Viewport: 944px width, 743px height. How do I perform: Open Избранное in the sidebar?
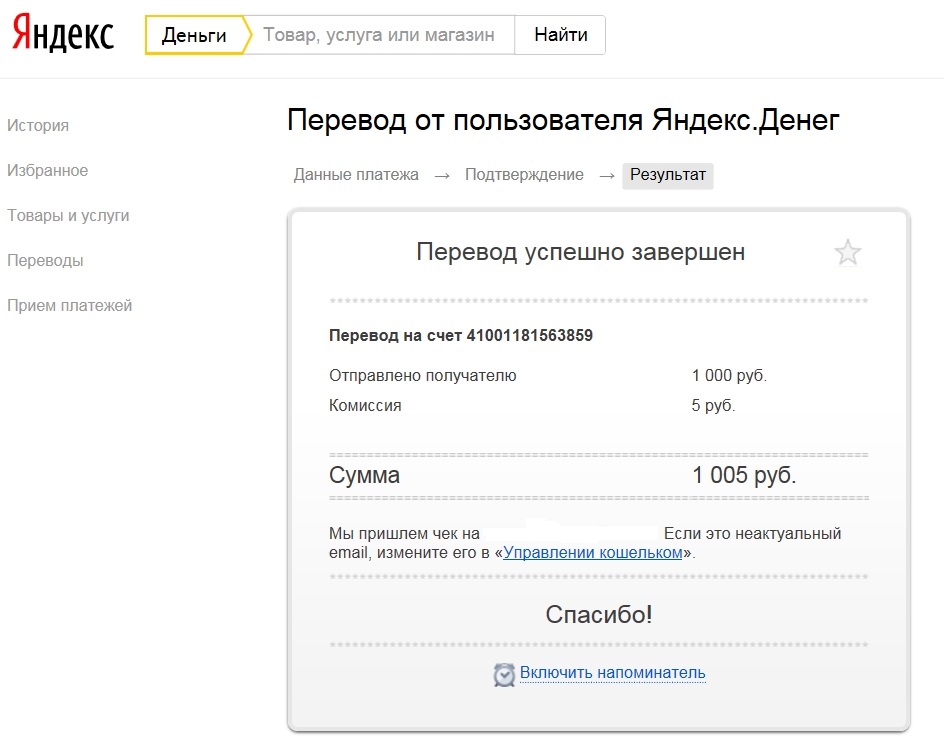pyautogui.click(x=48, y=170)
